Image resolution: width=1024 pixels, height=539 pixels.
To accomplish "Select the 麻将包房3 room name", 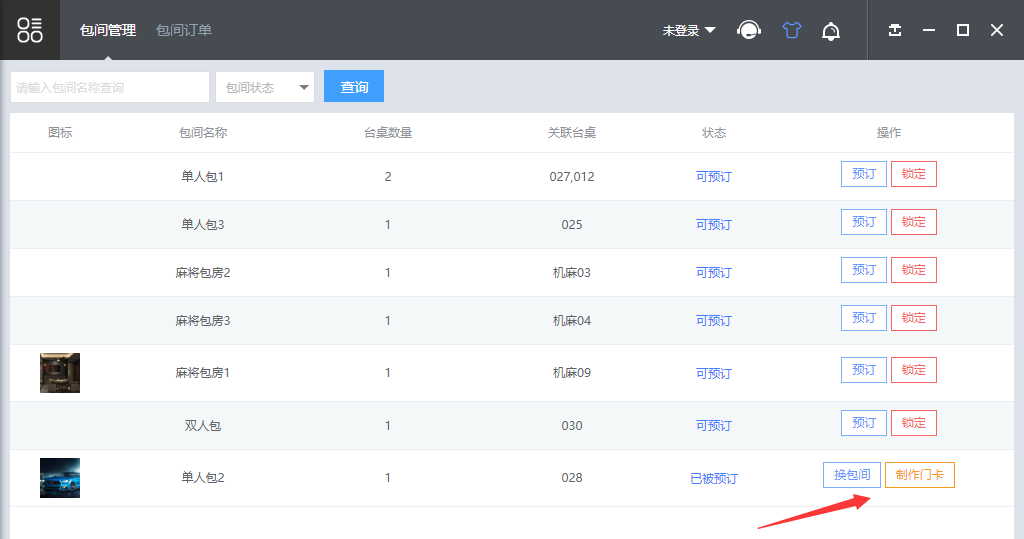I will tap(202, 321).
